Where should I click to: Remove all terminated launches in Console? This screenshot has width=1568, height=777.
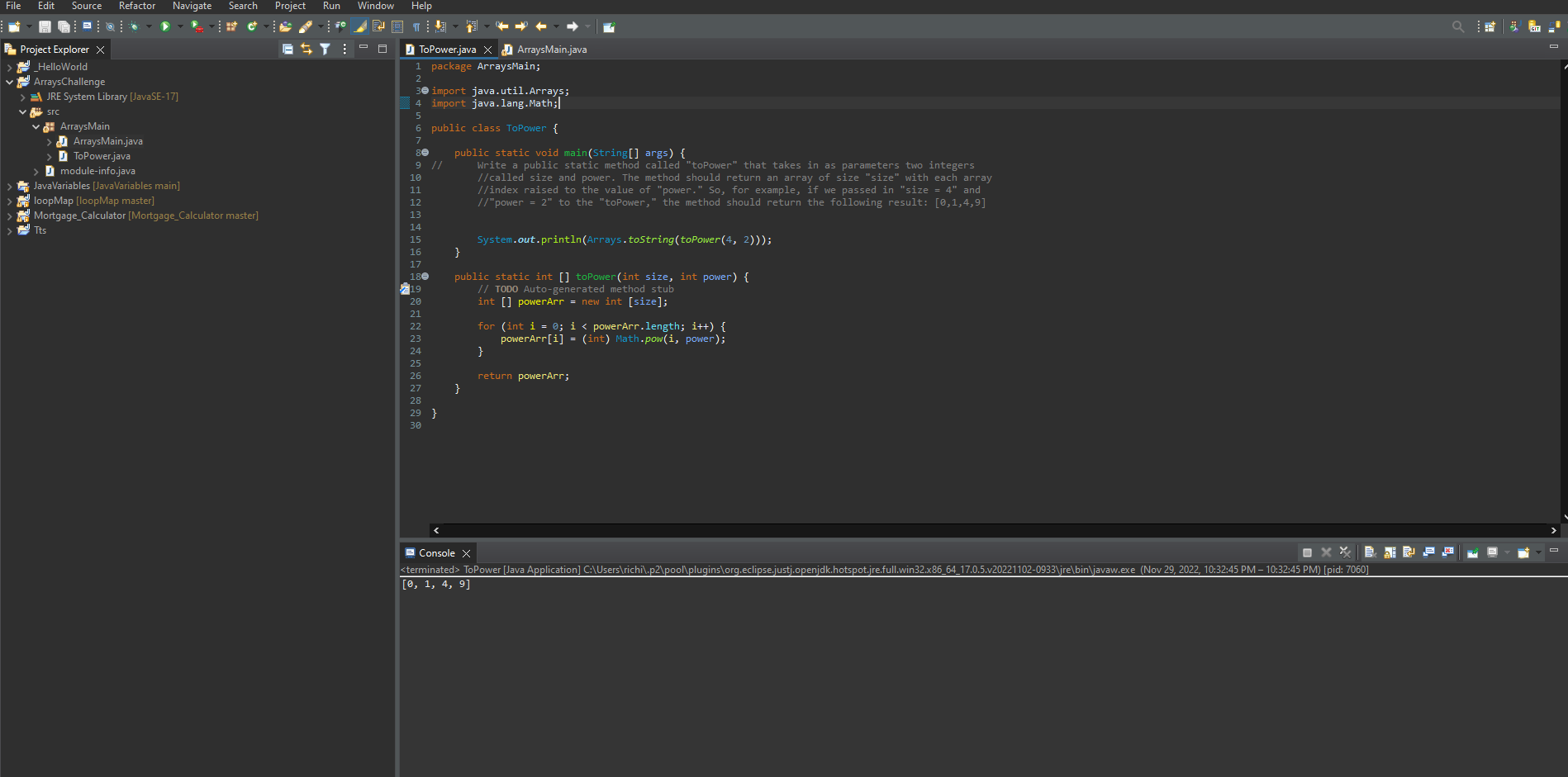1346,552
